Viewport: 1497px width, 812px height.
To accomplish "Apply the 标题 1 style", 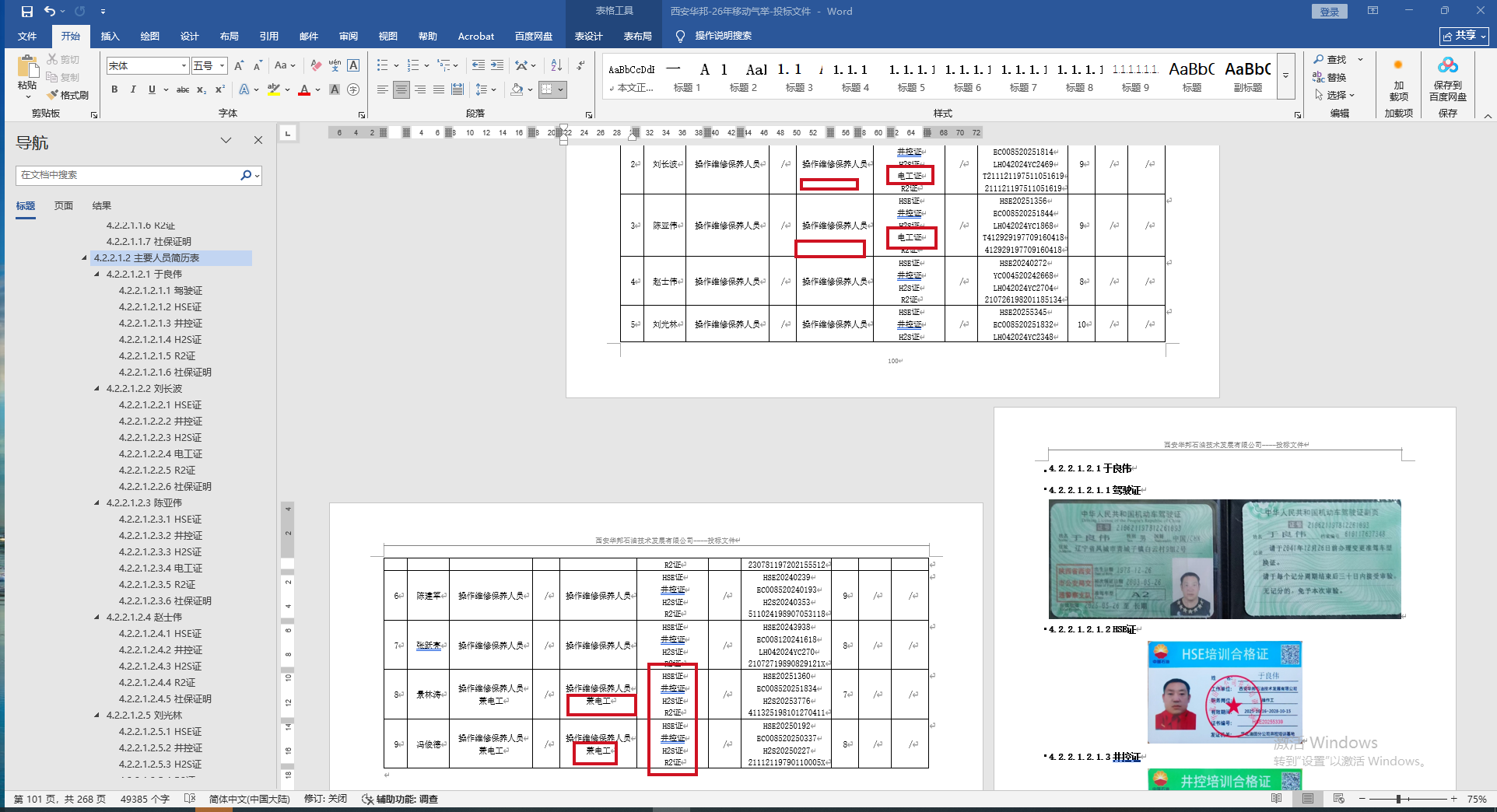I will tap(687, 76).
